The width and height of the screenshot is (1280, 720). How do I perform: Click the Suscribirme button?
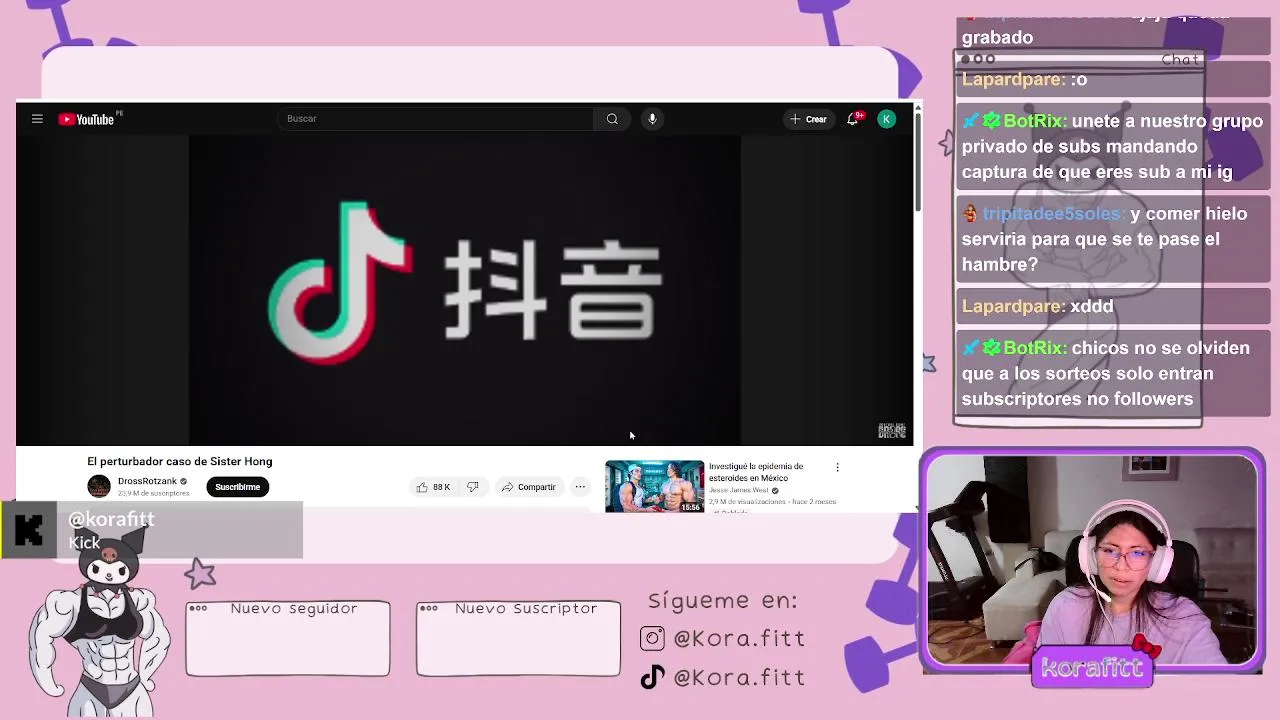237,487
